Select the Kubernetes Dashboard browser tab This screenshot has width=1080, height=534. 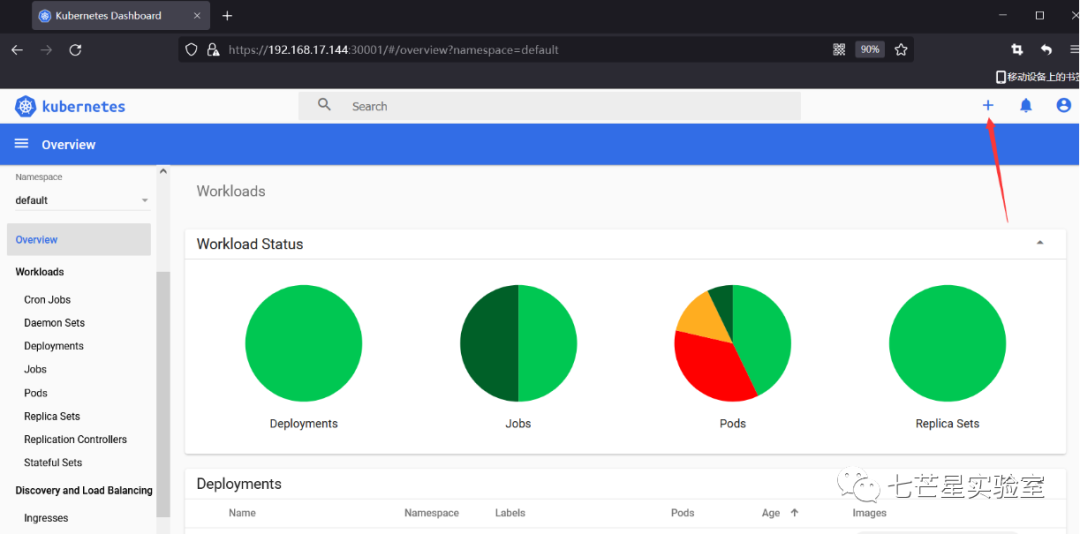122,15
